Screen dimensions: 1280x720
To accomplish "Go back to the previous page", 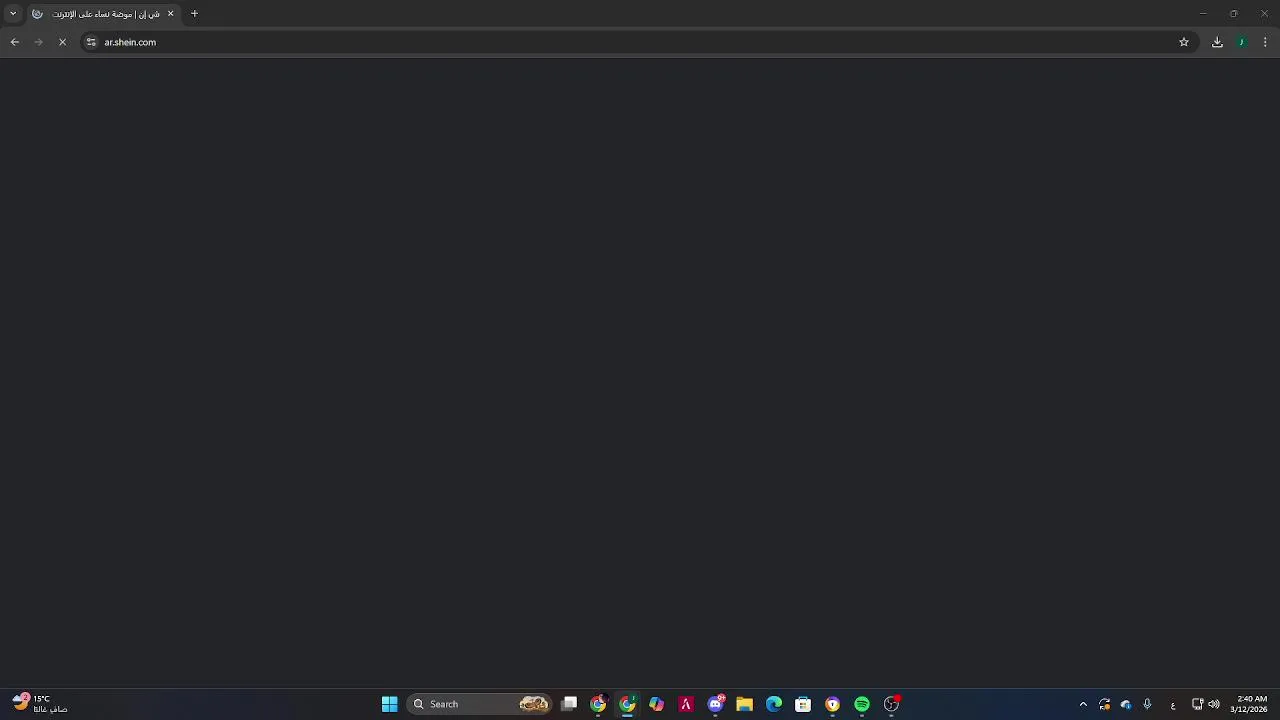I will tap(14, 42).
